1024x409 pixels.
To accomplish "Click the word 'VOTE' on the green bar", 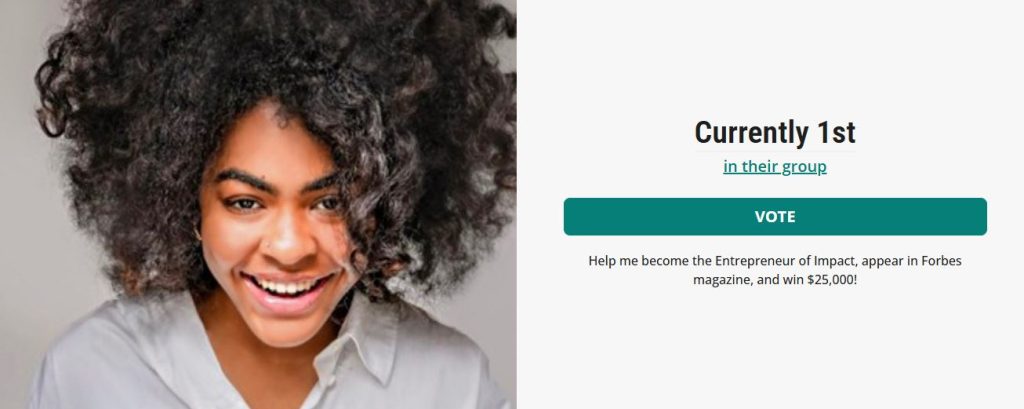I will click(x=775, y=217).
